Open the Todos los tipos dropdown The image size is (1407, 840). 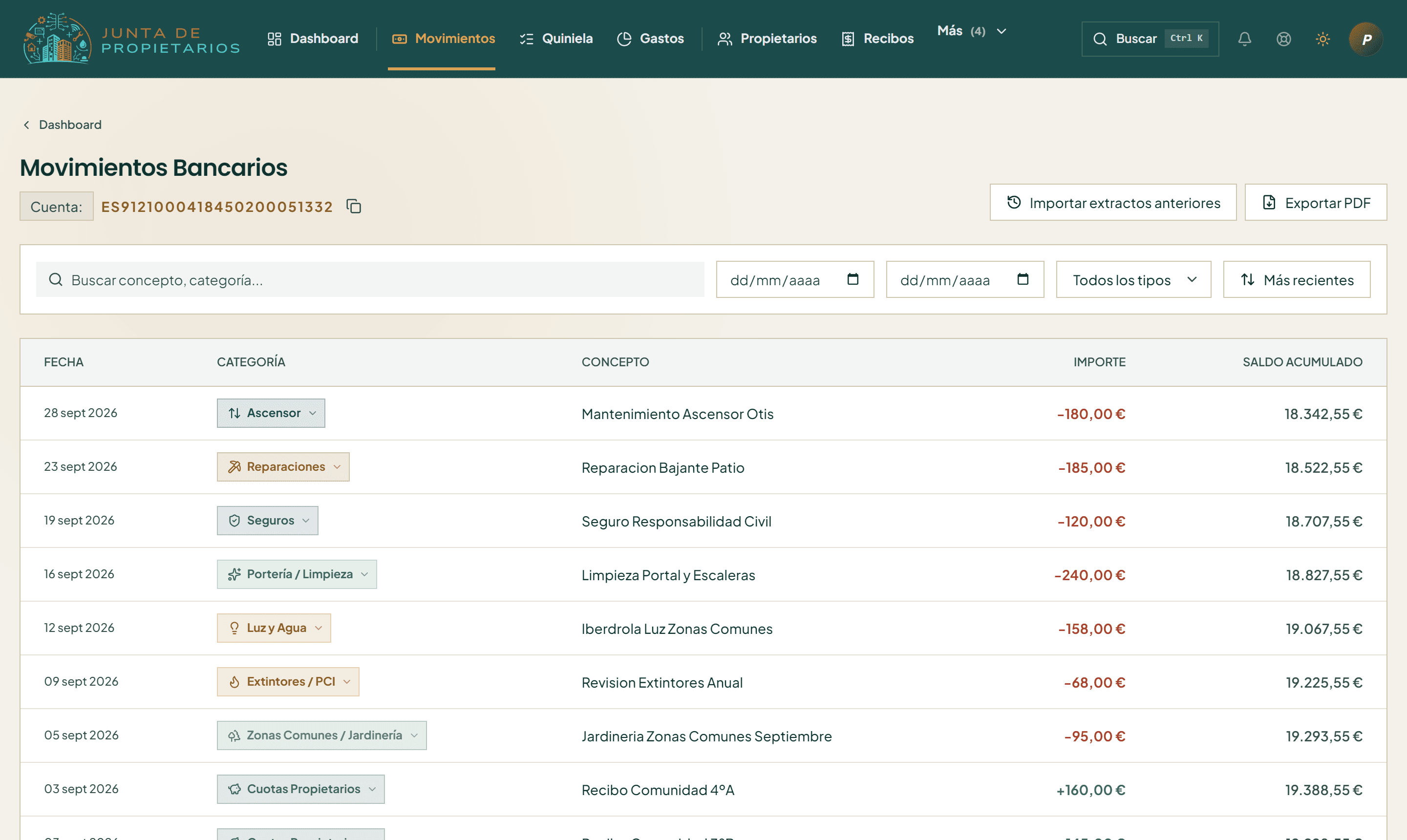click(1133, 280)
